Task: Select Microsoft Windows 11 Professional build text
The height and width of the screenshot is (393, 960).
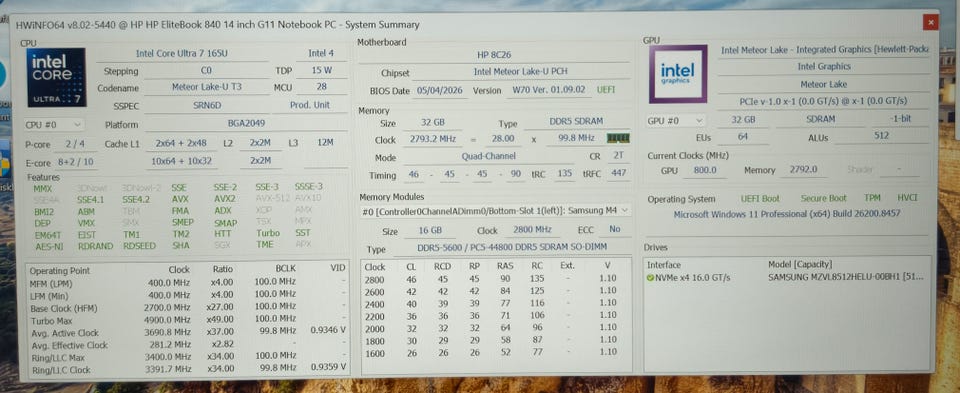Action: [x=787, y=214]
